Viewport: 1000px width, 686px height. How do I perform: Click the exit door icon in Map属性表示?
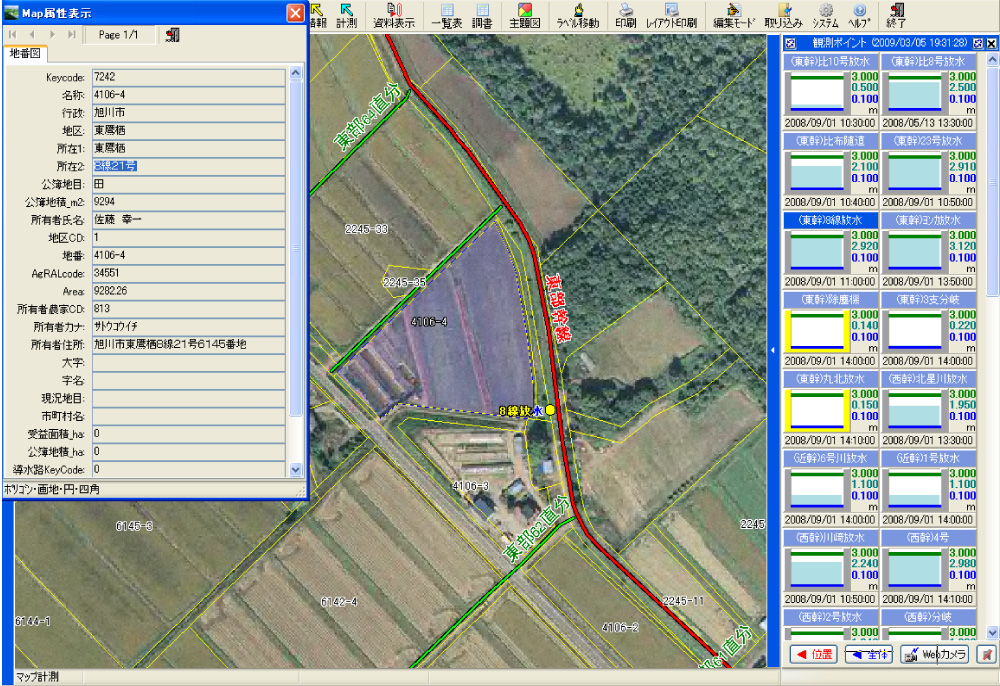173,35
